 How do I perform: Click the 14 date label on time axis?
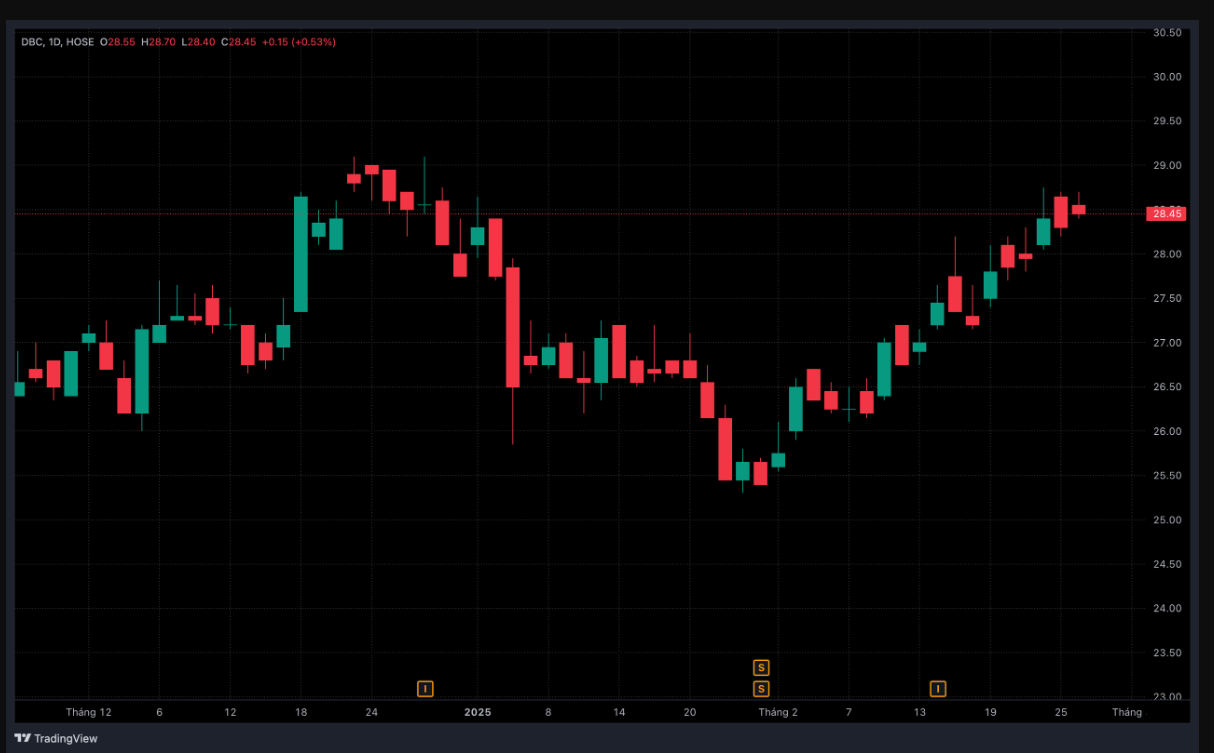pyautogui.click(x=619, y=713)
